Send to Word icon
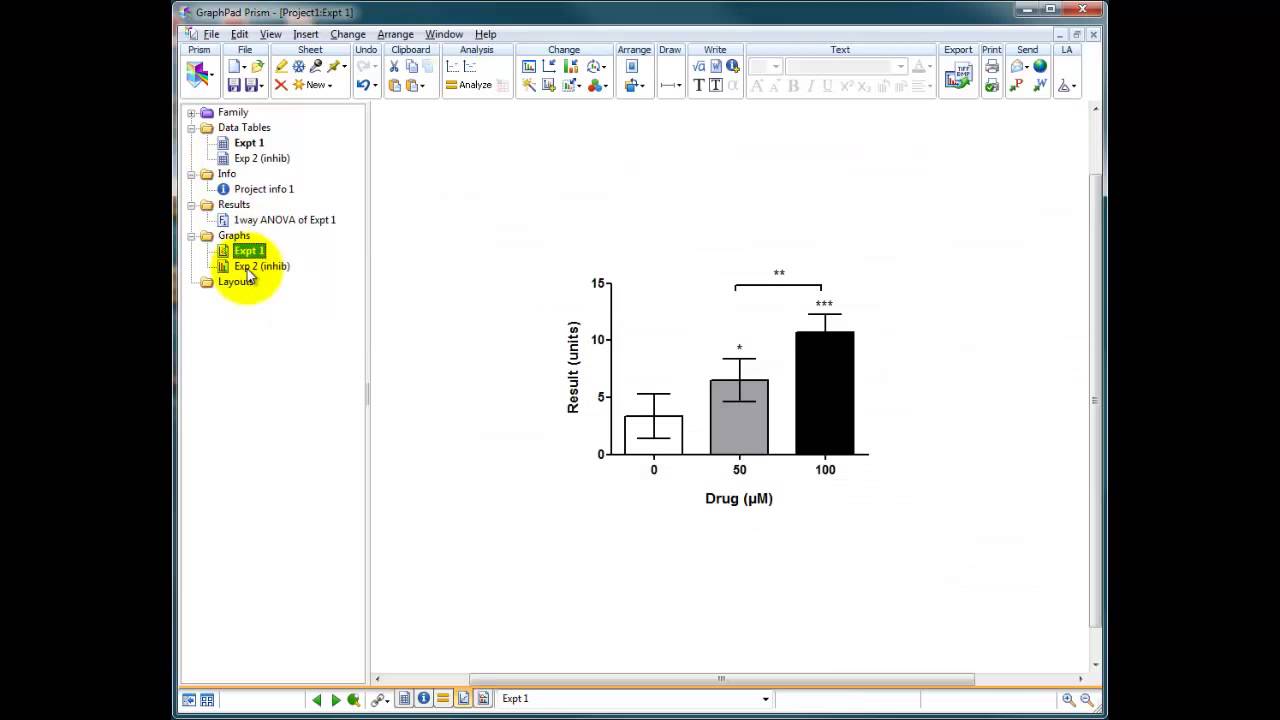 1040,85
